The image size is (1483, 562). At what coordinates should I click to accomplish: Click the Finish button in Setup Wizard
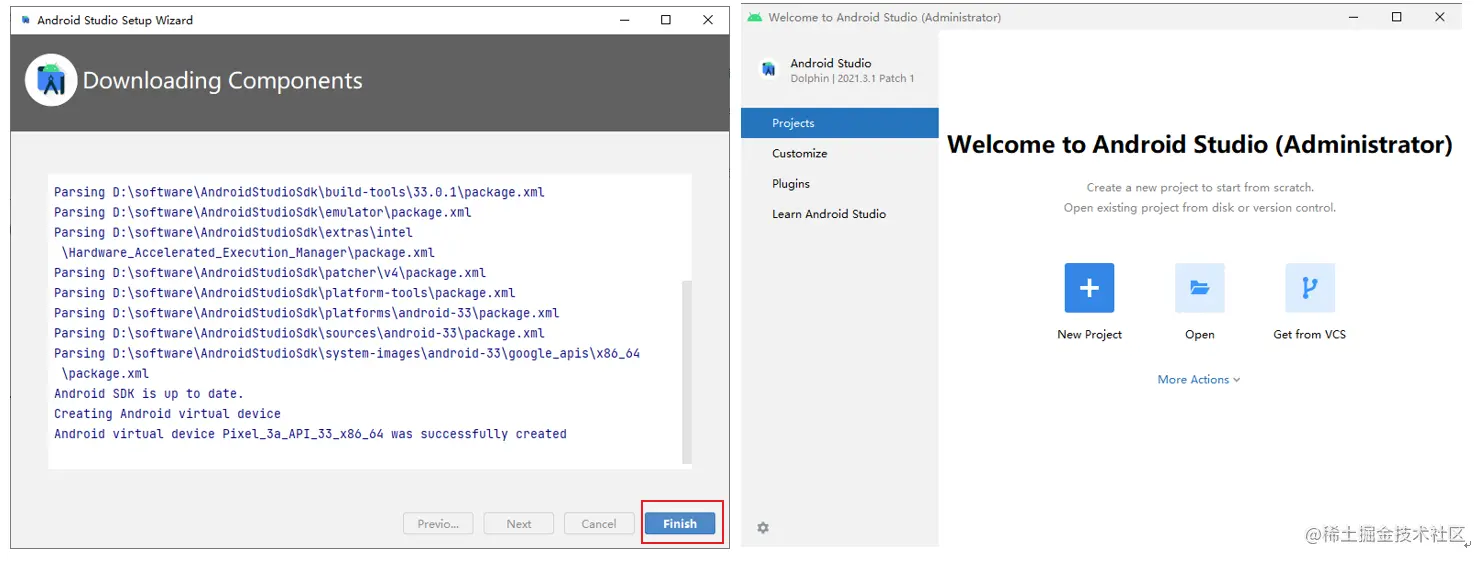(x=680, y=523)
